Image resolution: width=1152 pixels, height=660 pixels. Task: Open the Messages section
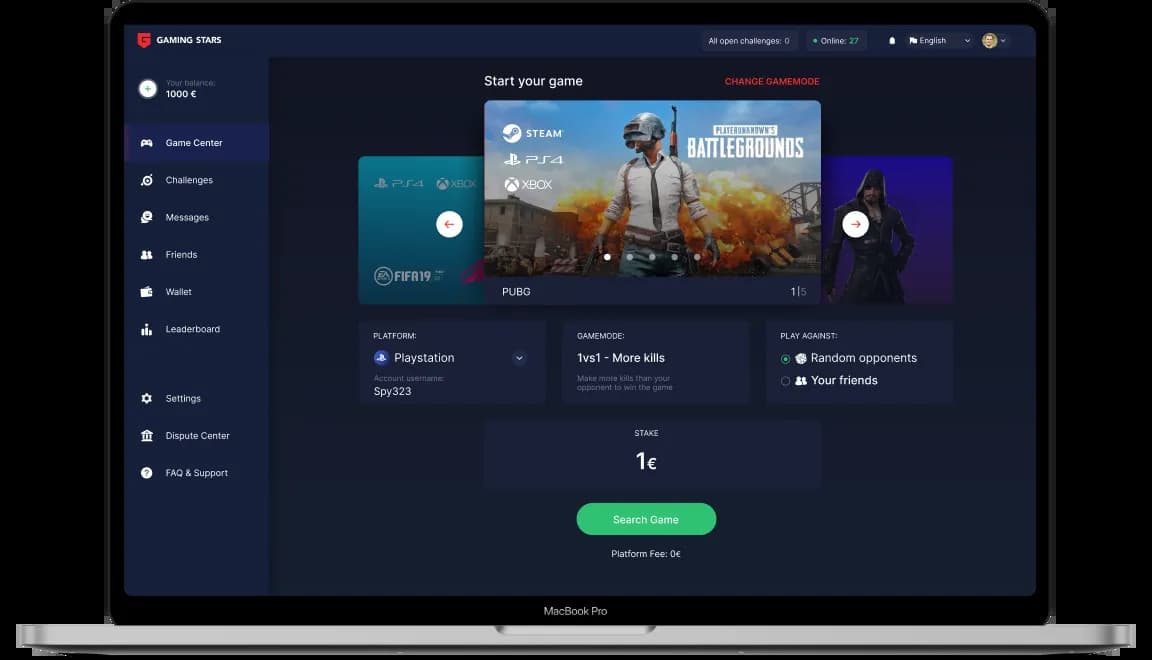click(x=187, y=218)
